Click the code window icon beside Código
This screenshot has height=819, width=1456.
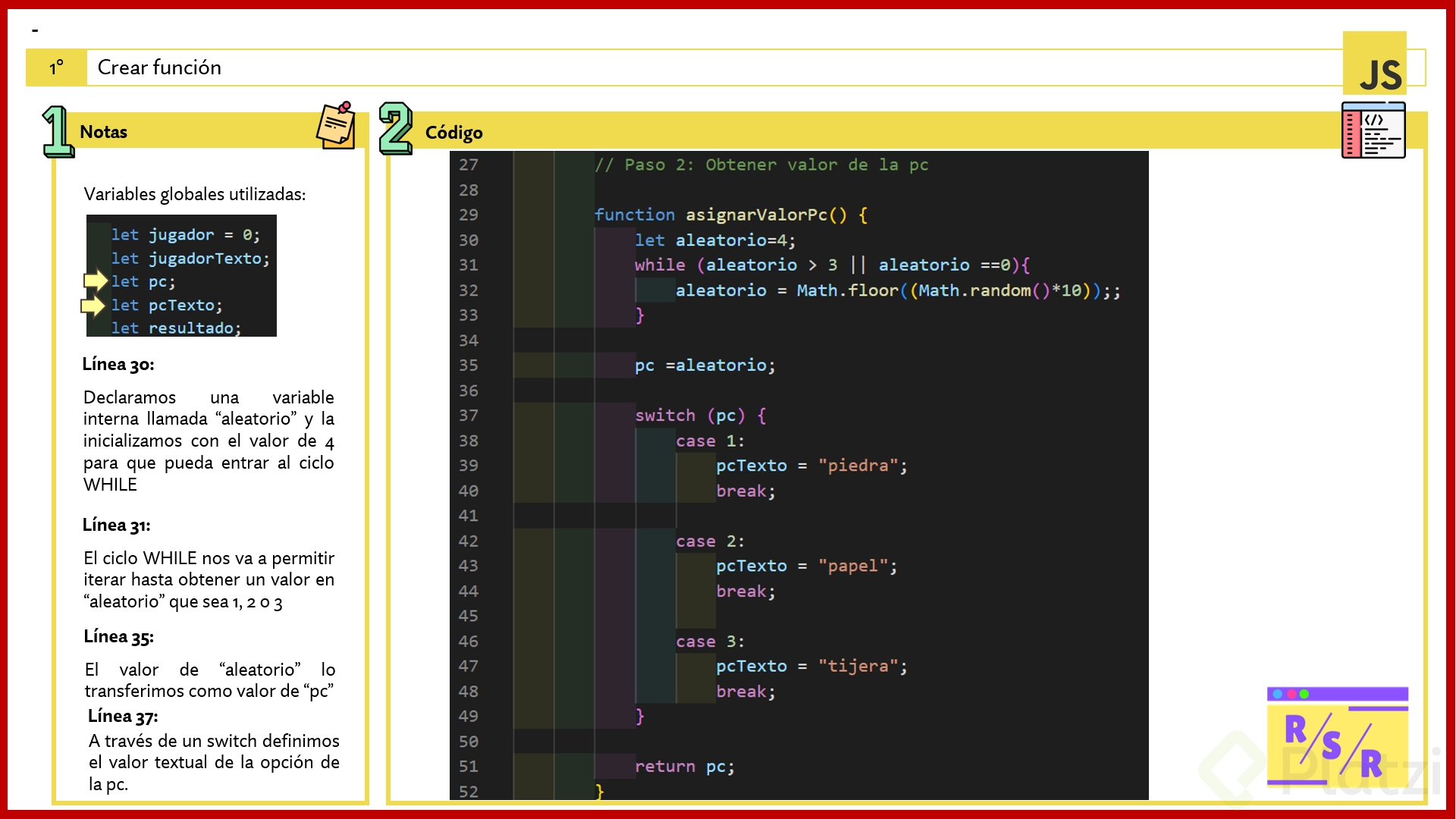tap(1373, 130)
